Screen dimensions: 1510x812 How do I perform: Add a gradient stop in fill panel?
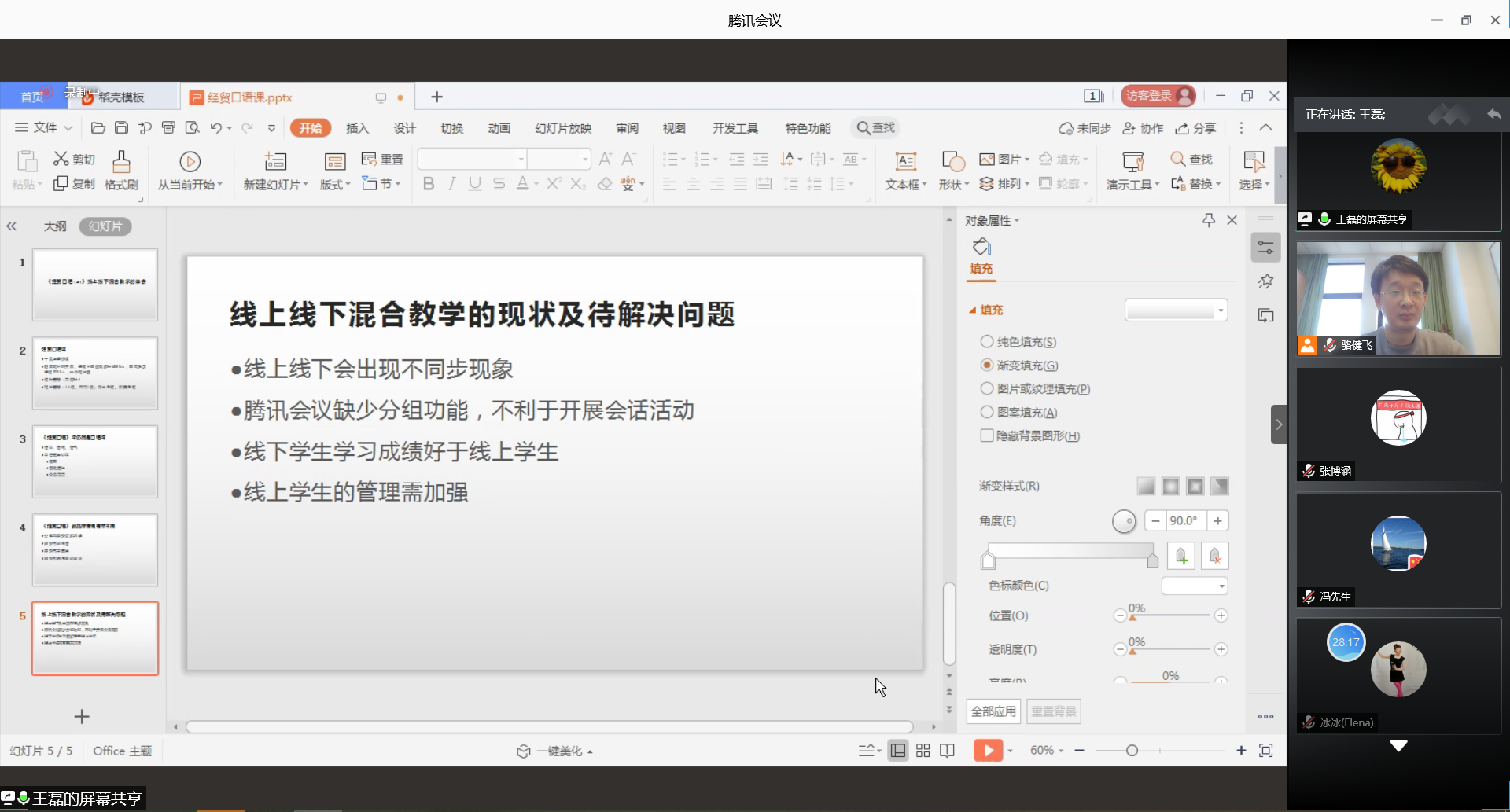tap(1181, 557)
